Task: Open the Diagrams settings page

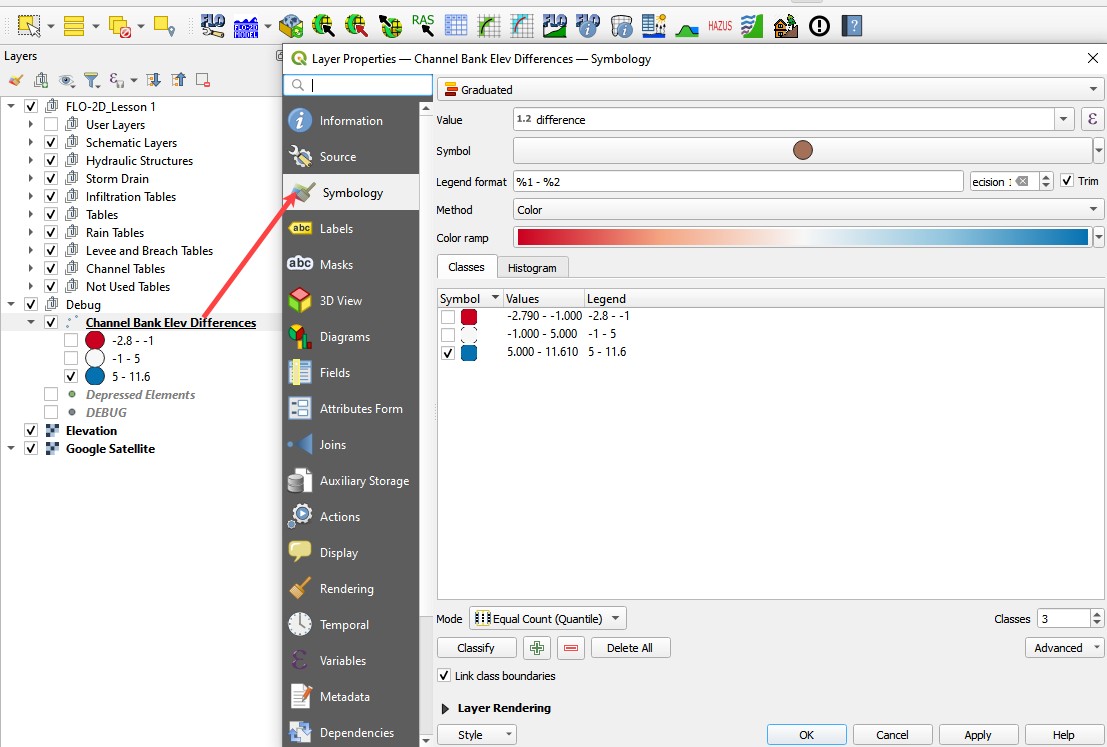Action: 344,337
